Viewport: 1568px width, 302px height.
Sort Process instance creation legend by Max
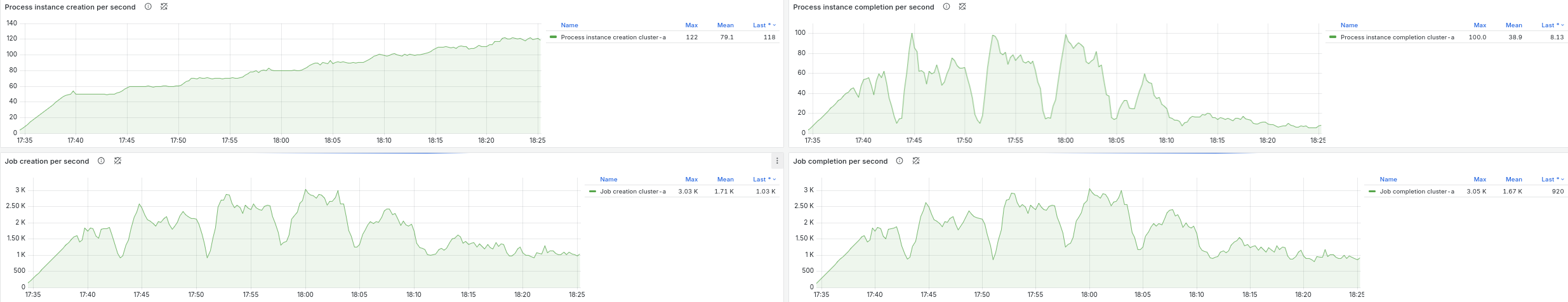click(x=691, y=25)
